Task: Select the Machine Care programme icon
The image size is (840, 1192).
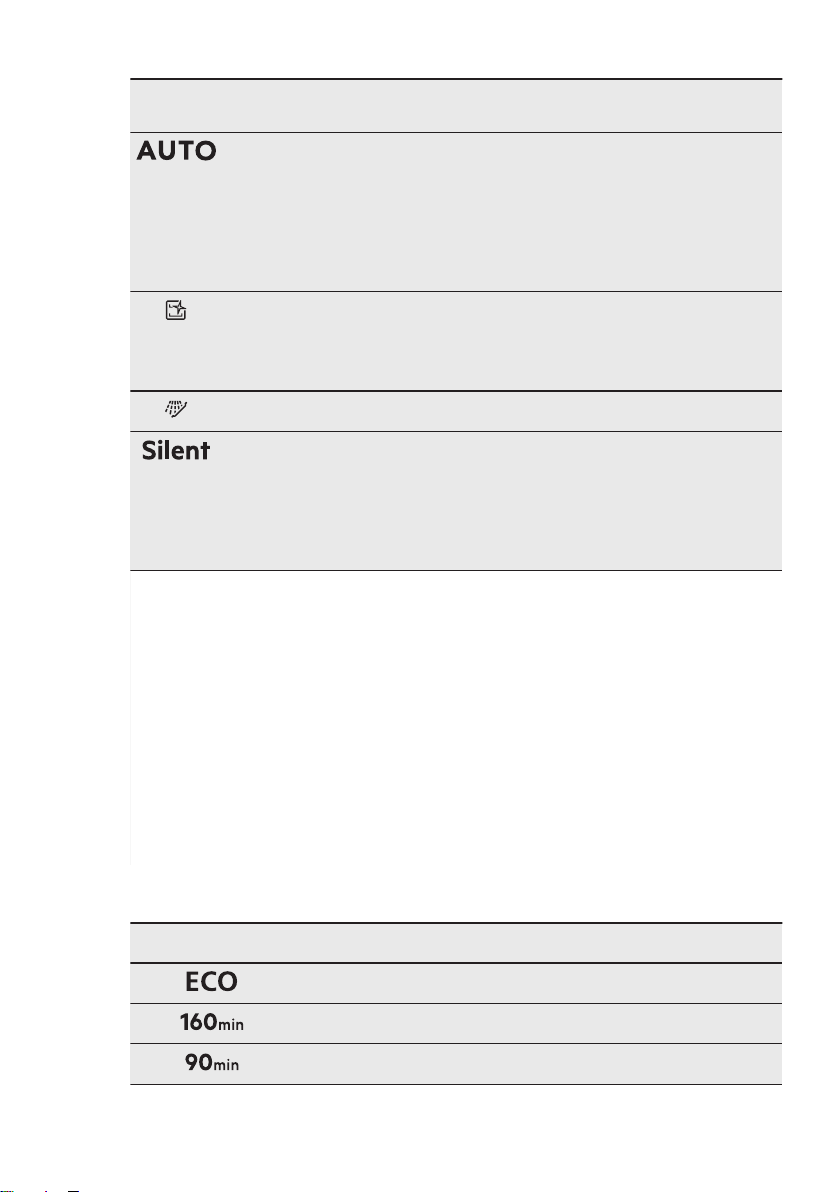Action: pyautogui.click(x=176, y=310)
